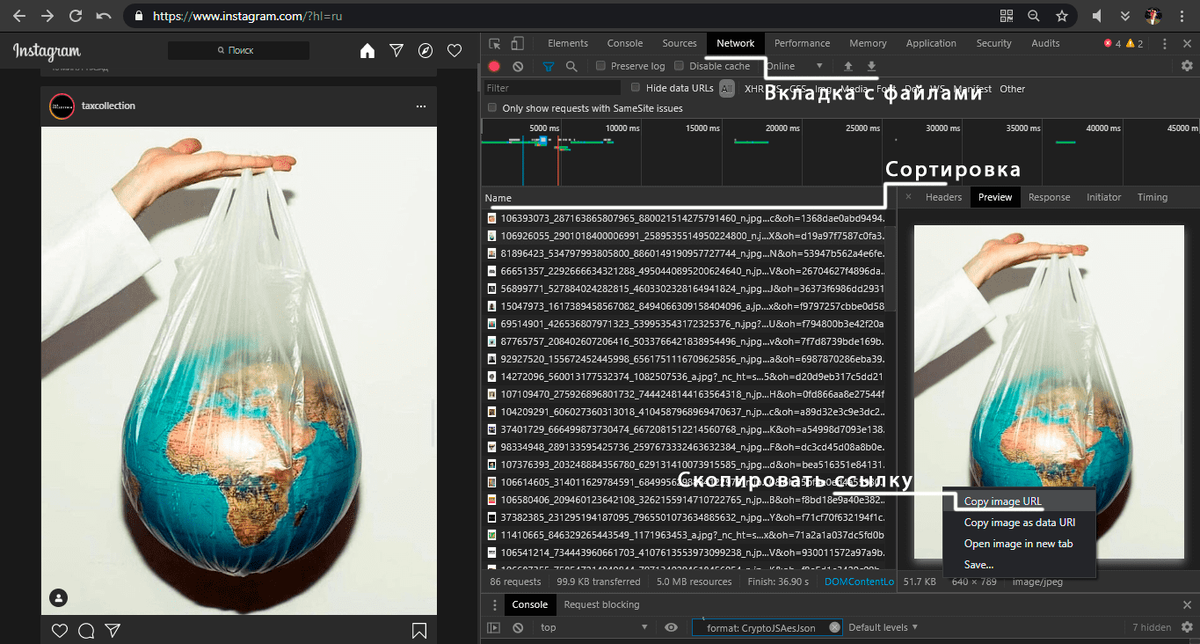Open Instagram direct messages paper-plane icon

[x=396, y=50]
